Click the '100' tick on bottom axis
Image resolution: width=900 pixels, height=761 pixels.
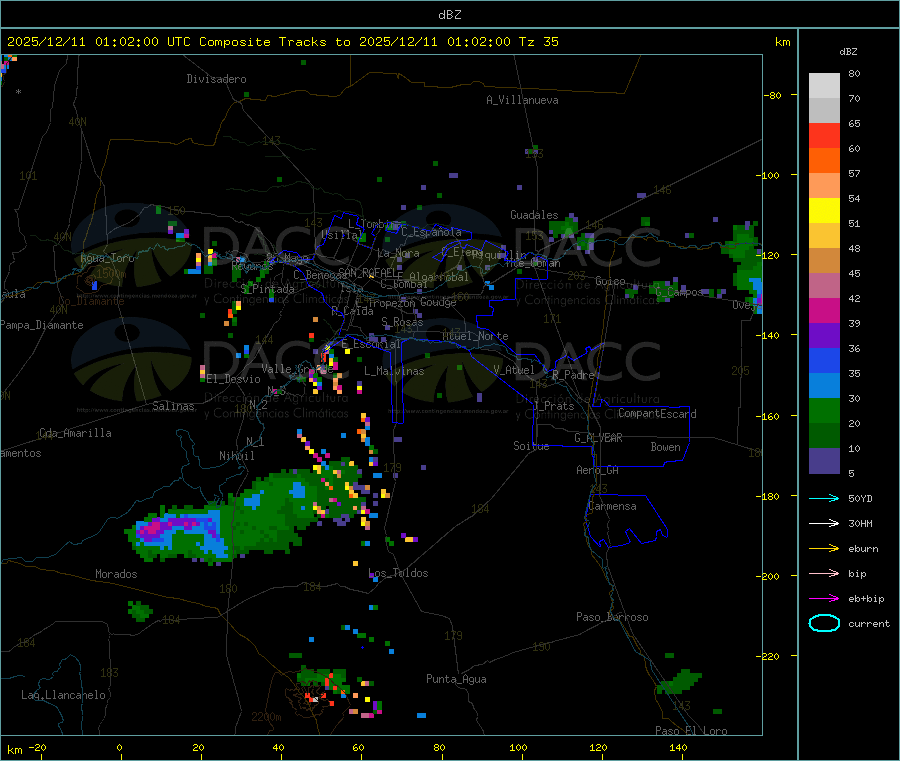[518, 747]
